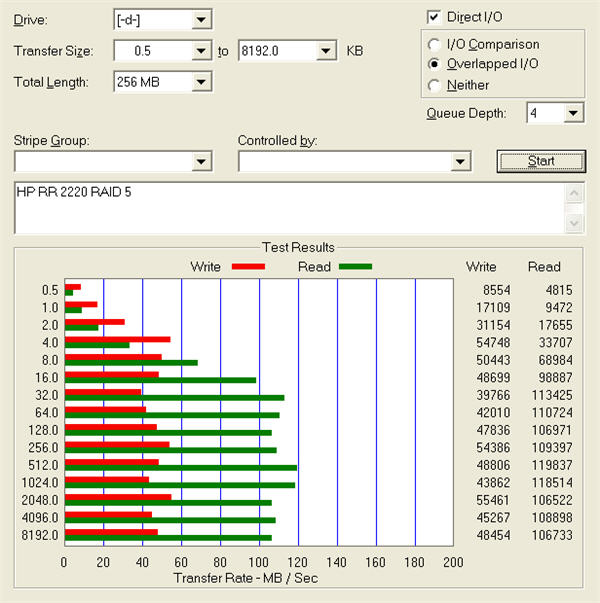Click read value 118514 for 1024.0 KB
The width and height of the screenshot is (600, 603).
(552, 483)
